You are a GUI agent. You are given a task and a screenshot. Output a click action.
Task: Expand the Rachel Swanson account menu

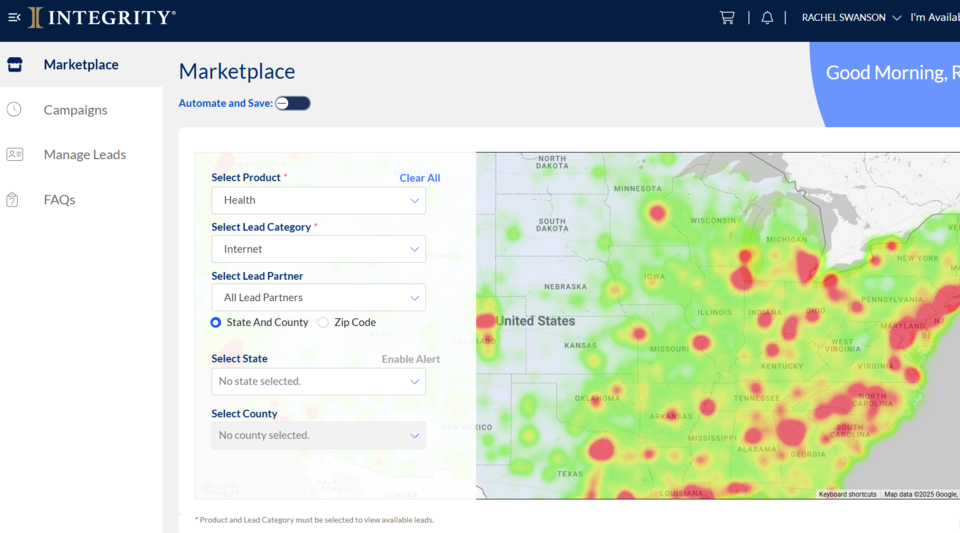(851, 18)
